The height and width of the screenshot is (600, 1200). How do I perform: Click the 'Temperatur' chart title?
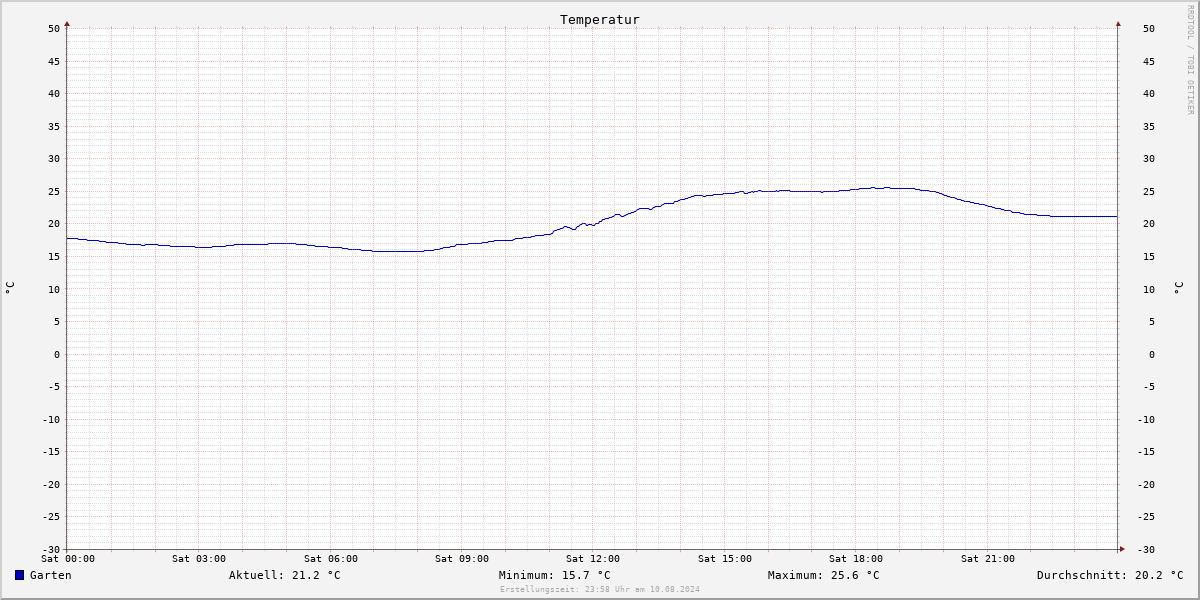click(x=600, y=20)
